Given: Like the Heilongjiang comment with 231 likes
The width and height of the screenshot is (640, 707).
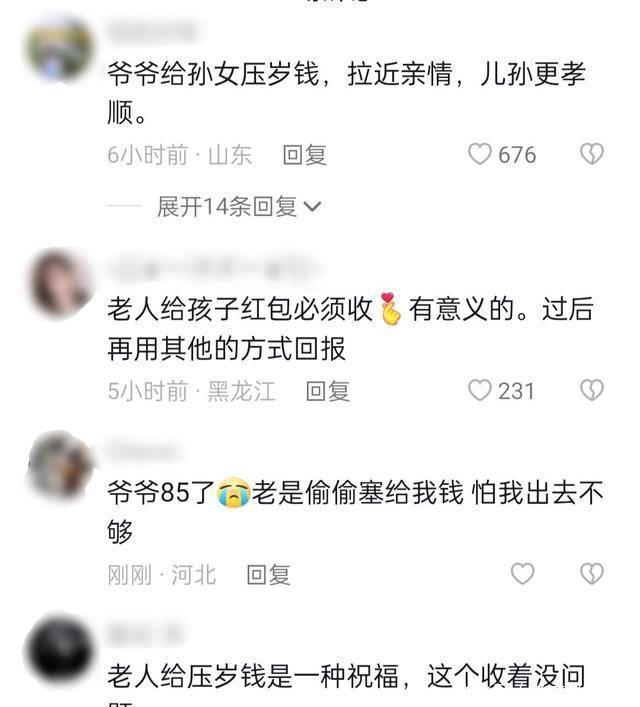Looking at the screenshot, I should point(479,390).
